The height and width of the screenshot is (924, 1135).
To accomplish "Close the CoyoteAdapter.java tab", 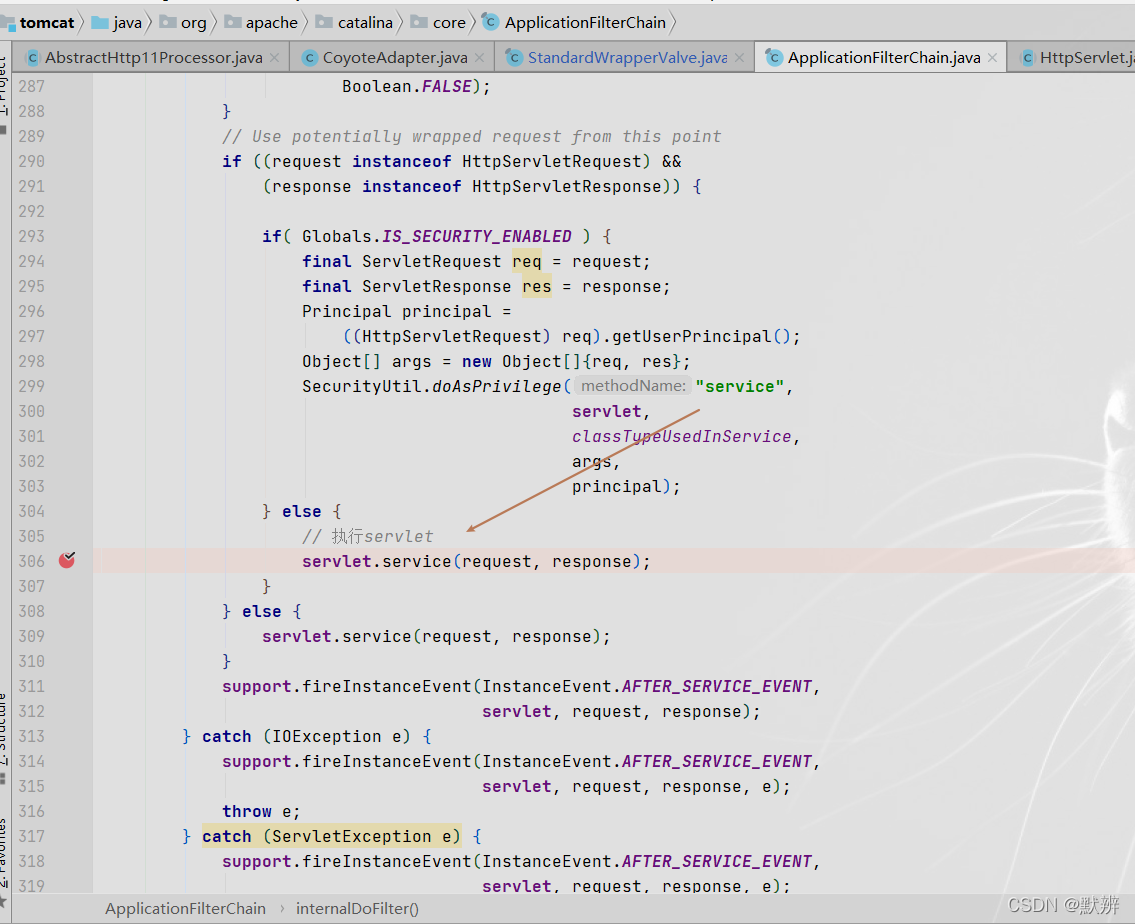I will [479, 58].
